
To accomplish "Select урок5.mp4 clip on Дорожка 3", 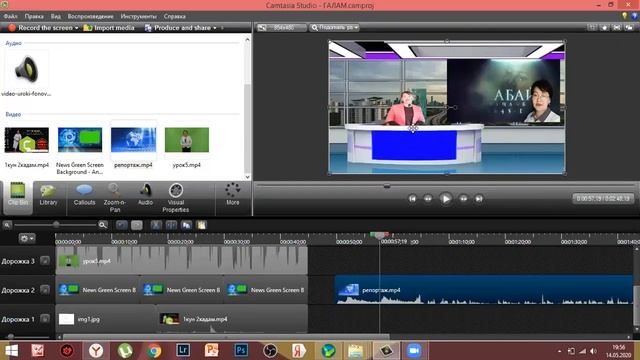I will 182,260.
